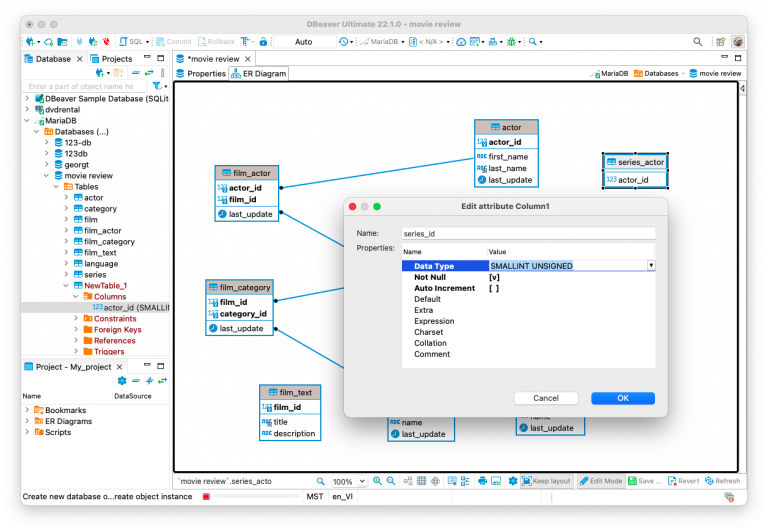The image size is (768, 531).
Task: Click the Revert button below diagram
Action: (x=683, y=481)
